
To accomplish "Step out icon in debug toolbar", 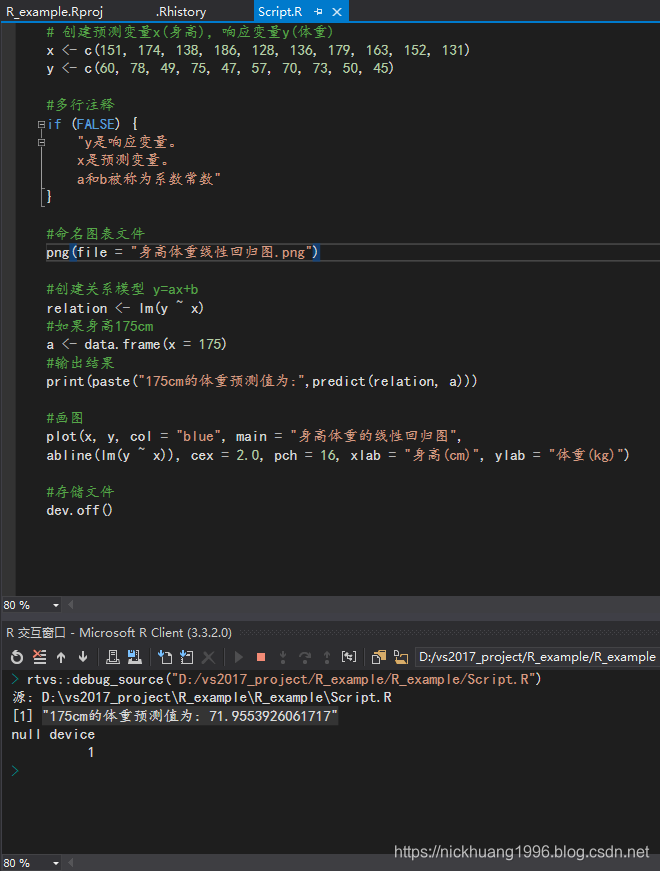I will [x=327, y=657].
